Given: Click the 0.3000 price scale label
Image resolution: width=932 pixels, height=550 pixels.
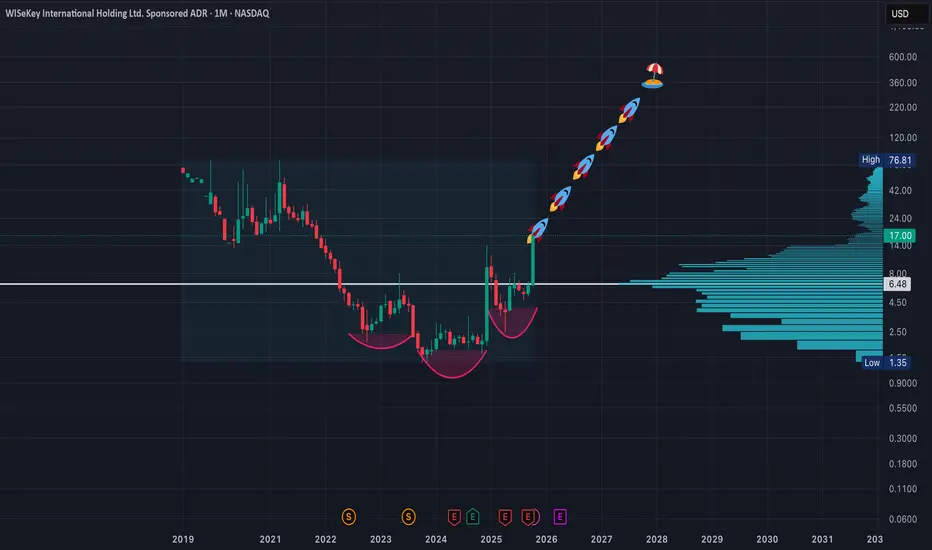Looking at the screenshot, I should pos(902,439).
